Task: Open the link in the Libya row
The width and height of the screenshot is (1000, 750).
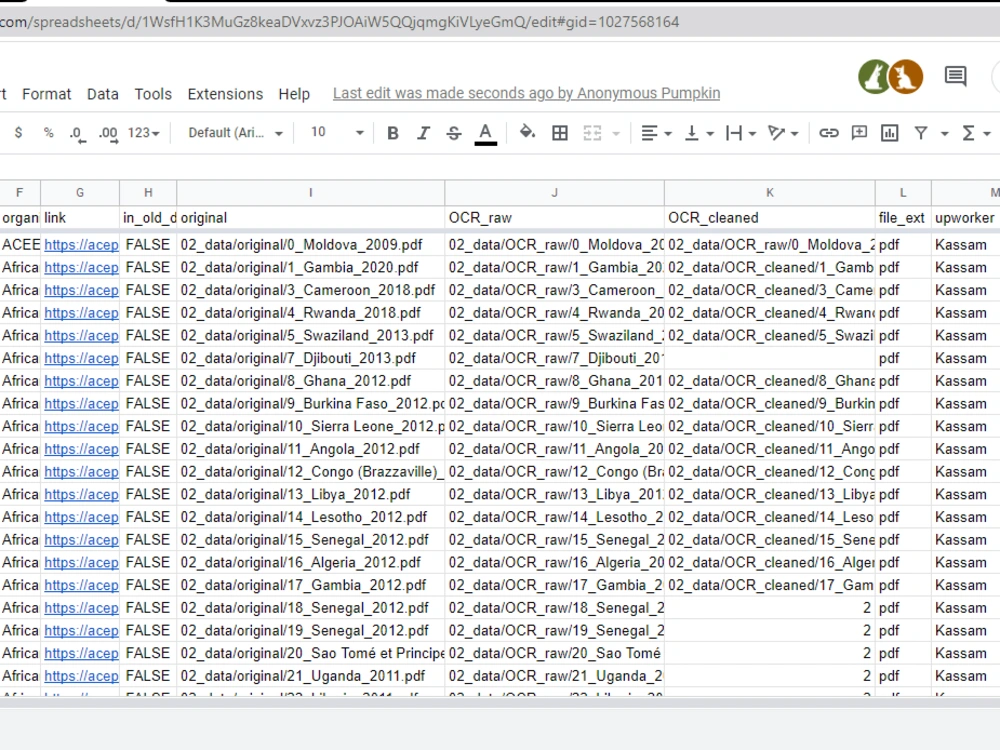Action: click(x=81, y=494)
